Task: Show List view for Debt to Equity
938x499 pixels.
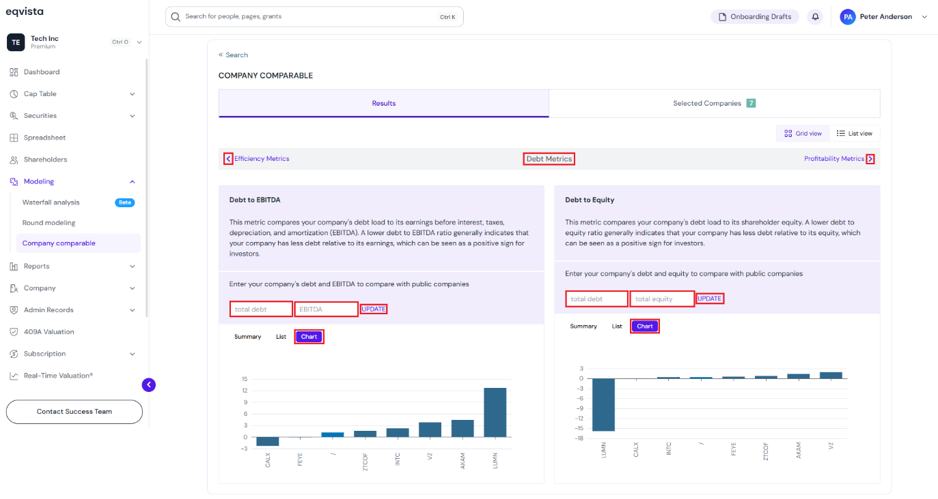Action: coord(617,326)
